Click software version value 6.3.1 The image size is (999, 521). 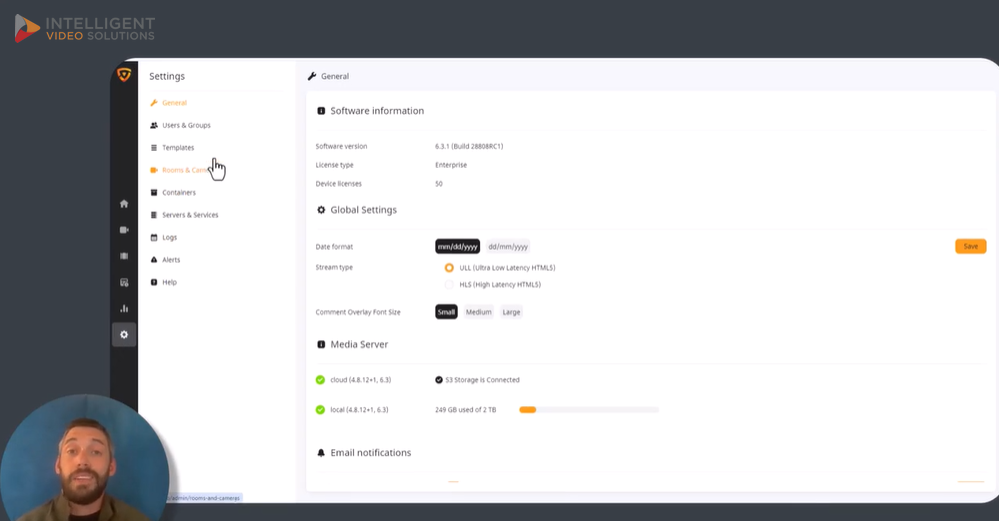coord(469,146)
